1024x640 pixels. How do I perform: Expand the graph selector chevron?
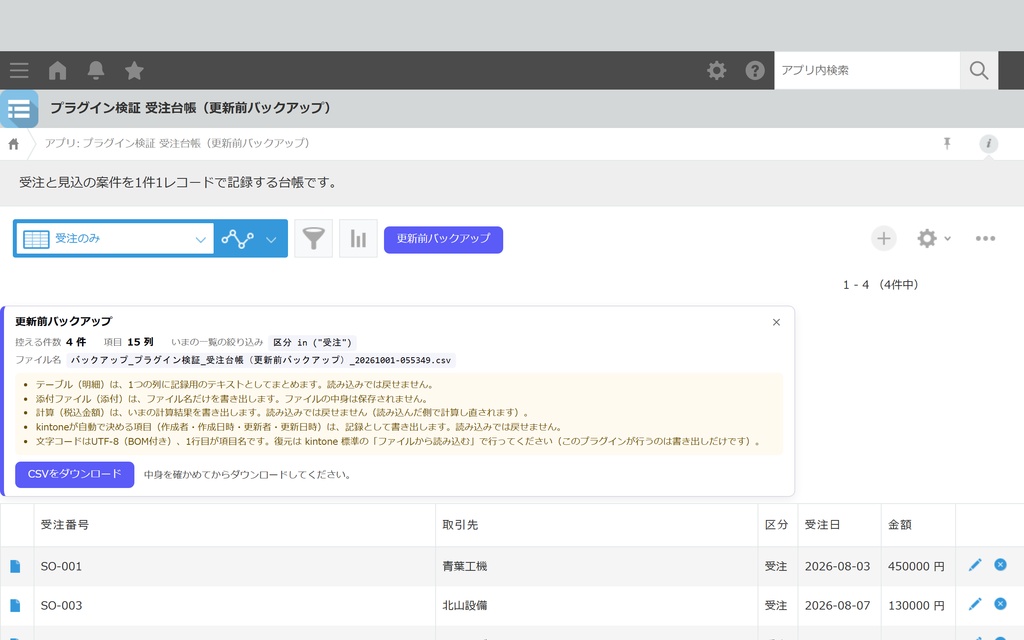click(271, 240)
